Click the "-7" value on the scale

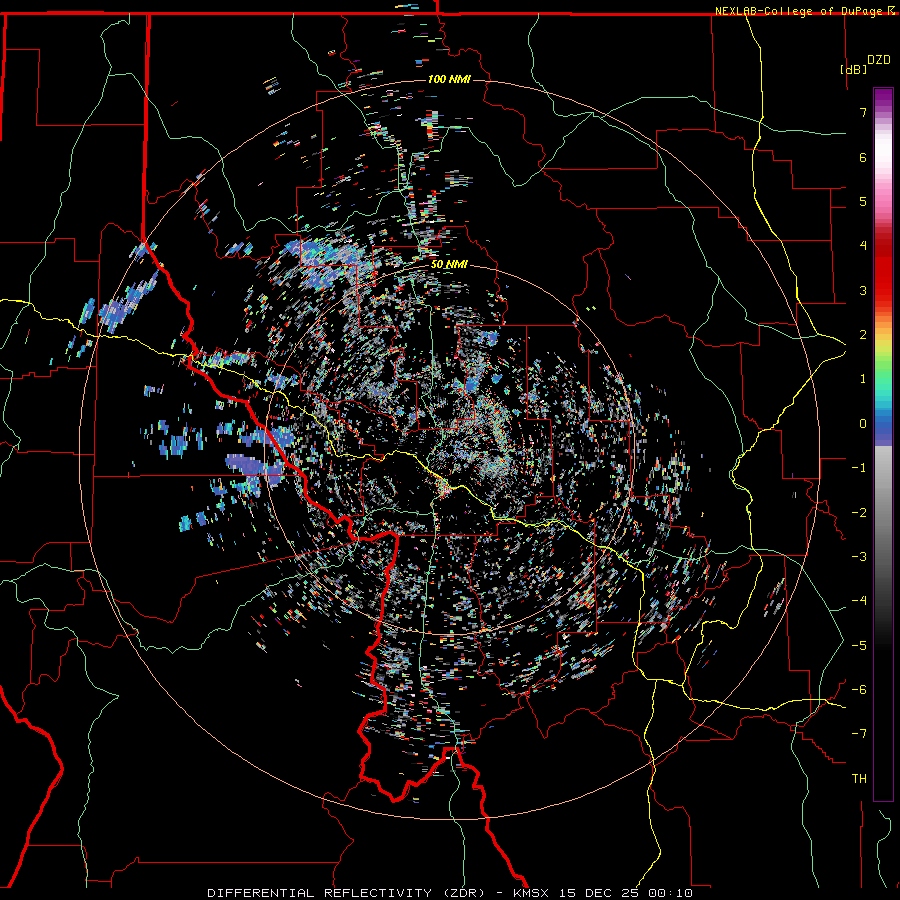(x=859, y=734)
